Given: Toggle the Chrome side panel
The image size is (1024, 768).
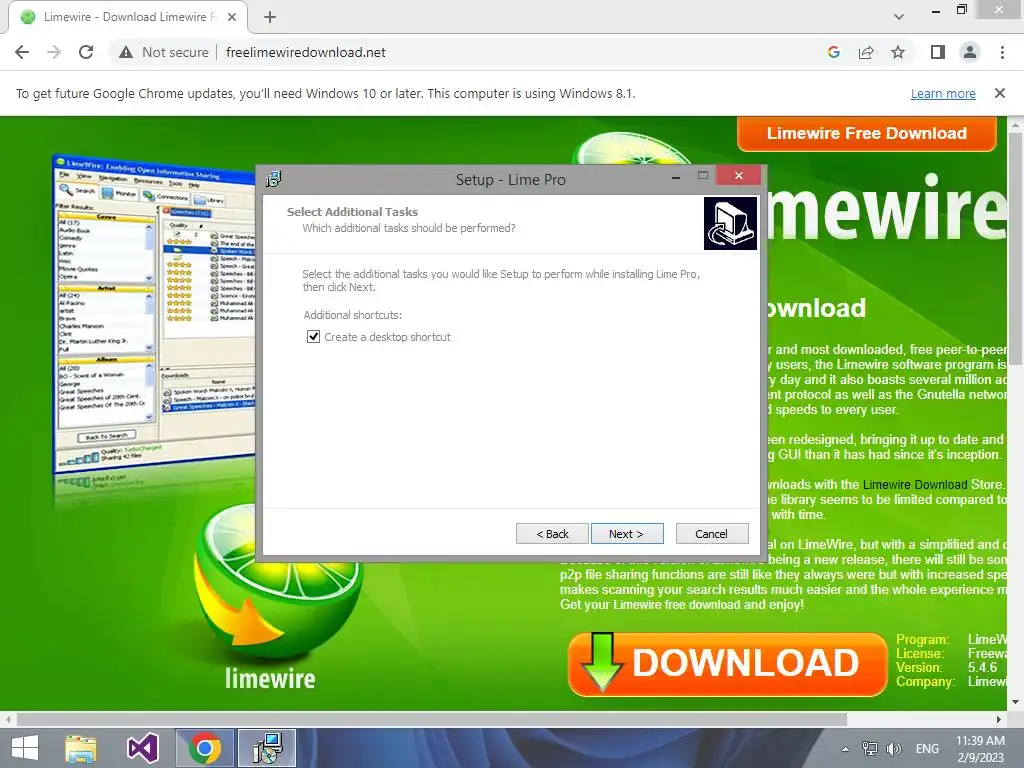Looking at the screenshot, I should click(x=938, y=52).
